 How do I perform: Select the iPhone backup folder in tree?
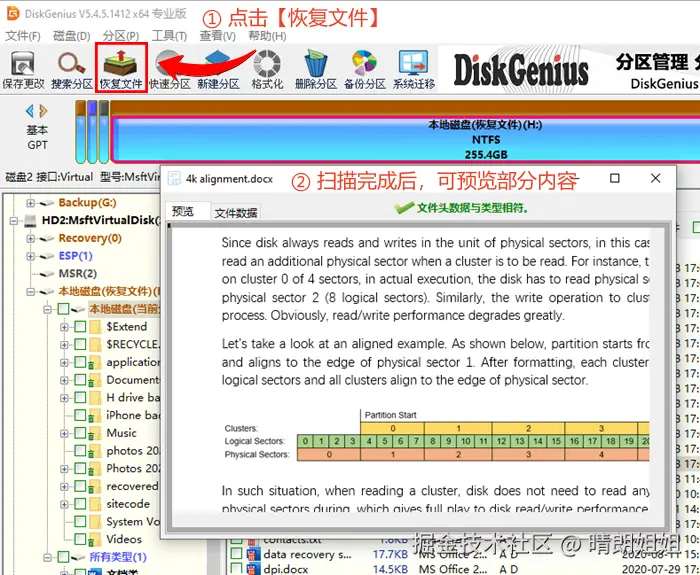(x=133, y=415)
